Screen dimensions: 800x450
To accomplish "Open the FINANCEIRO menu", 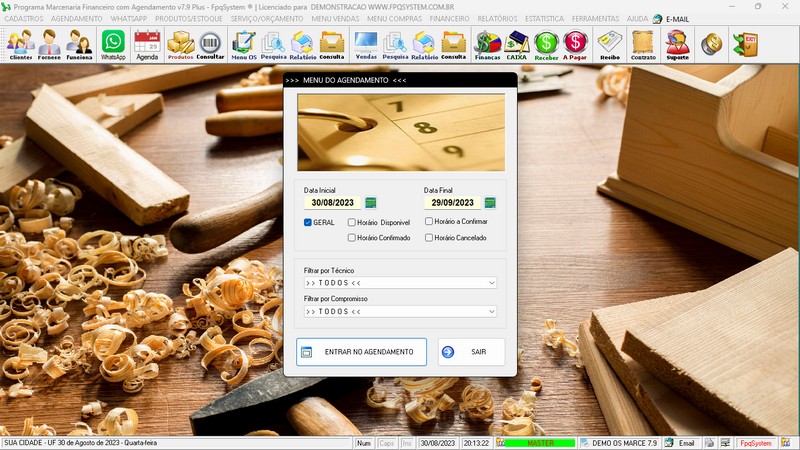I will [x=449, y=19].
